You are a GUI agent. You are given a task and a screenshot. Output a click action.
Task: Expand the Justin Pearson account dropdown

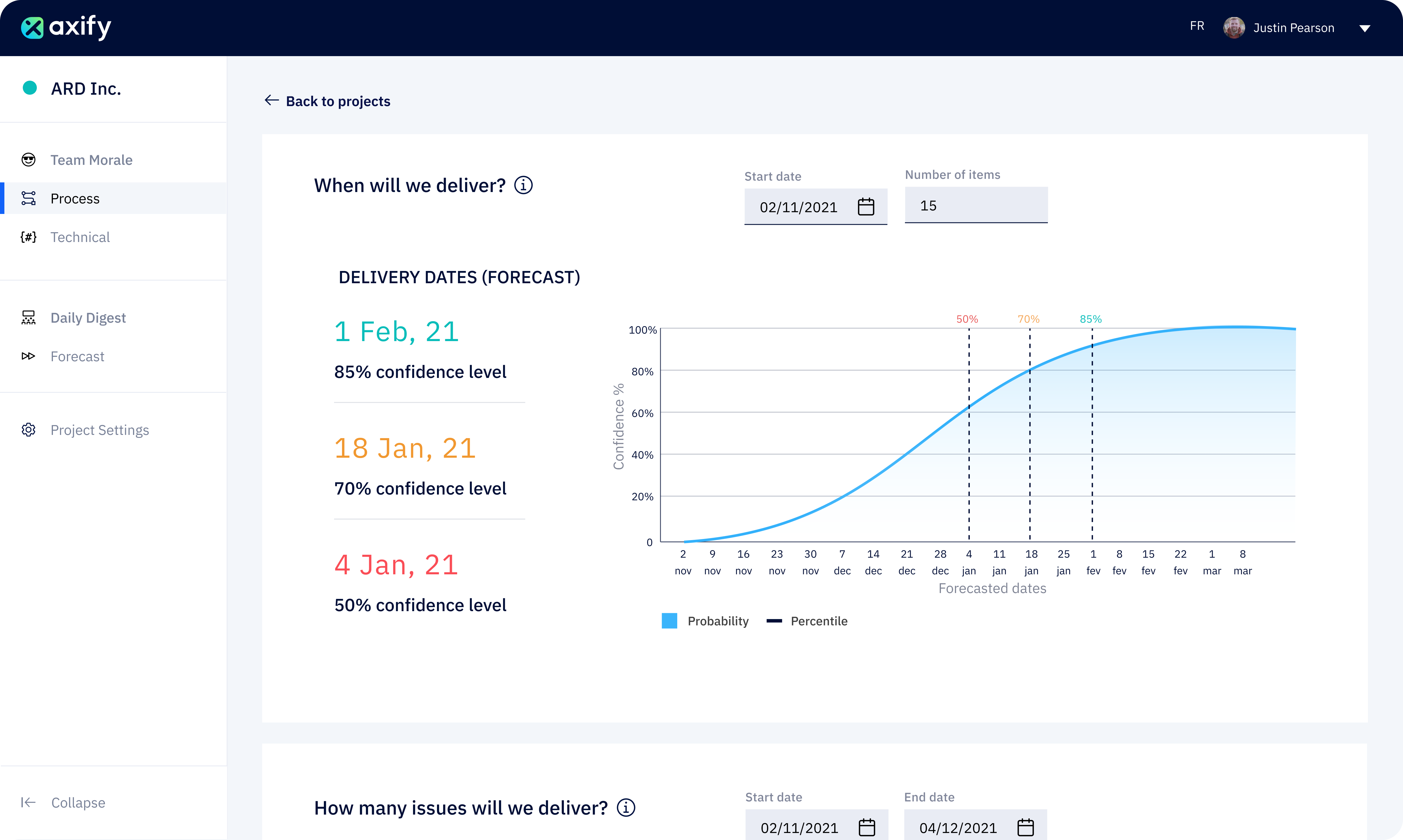click(1365, 28)
